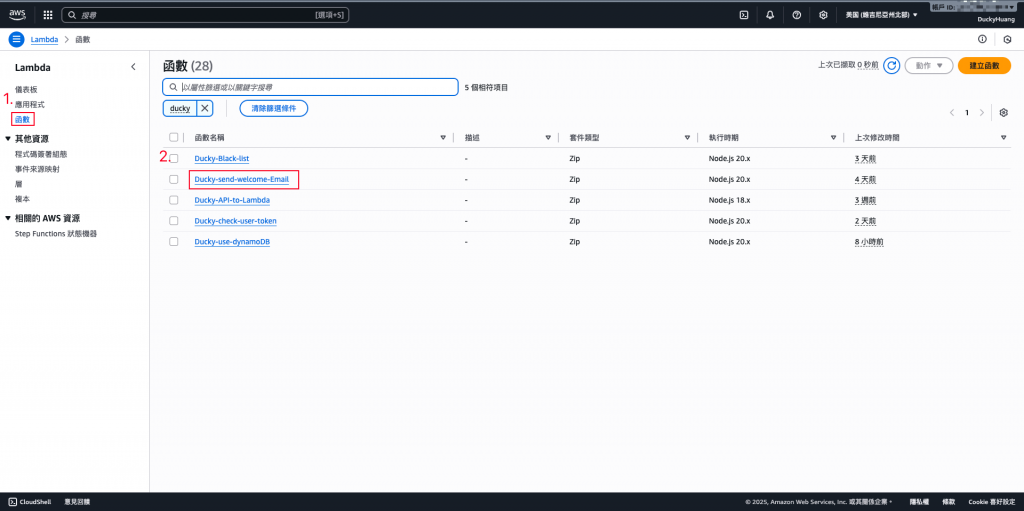The image size is (1024, 511).
Task: Open 複本 in the sidebar
Action: pyautogui.click(x=22, y=198)
